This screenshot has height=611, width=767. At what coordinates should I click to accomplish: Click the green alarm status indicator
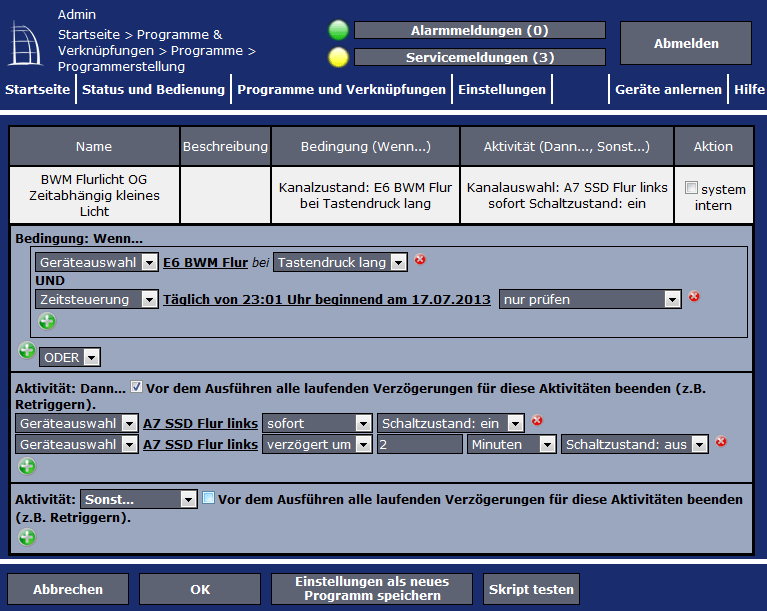tap(338, 30)
